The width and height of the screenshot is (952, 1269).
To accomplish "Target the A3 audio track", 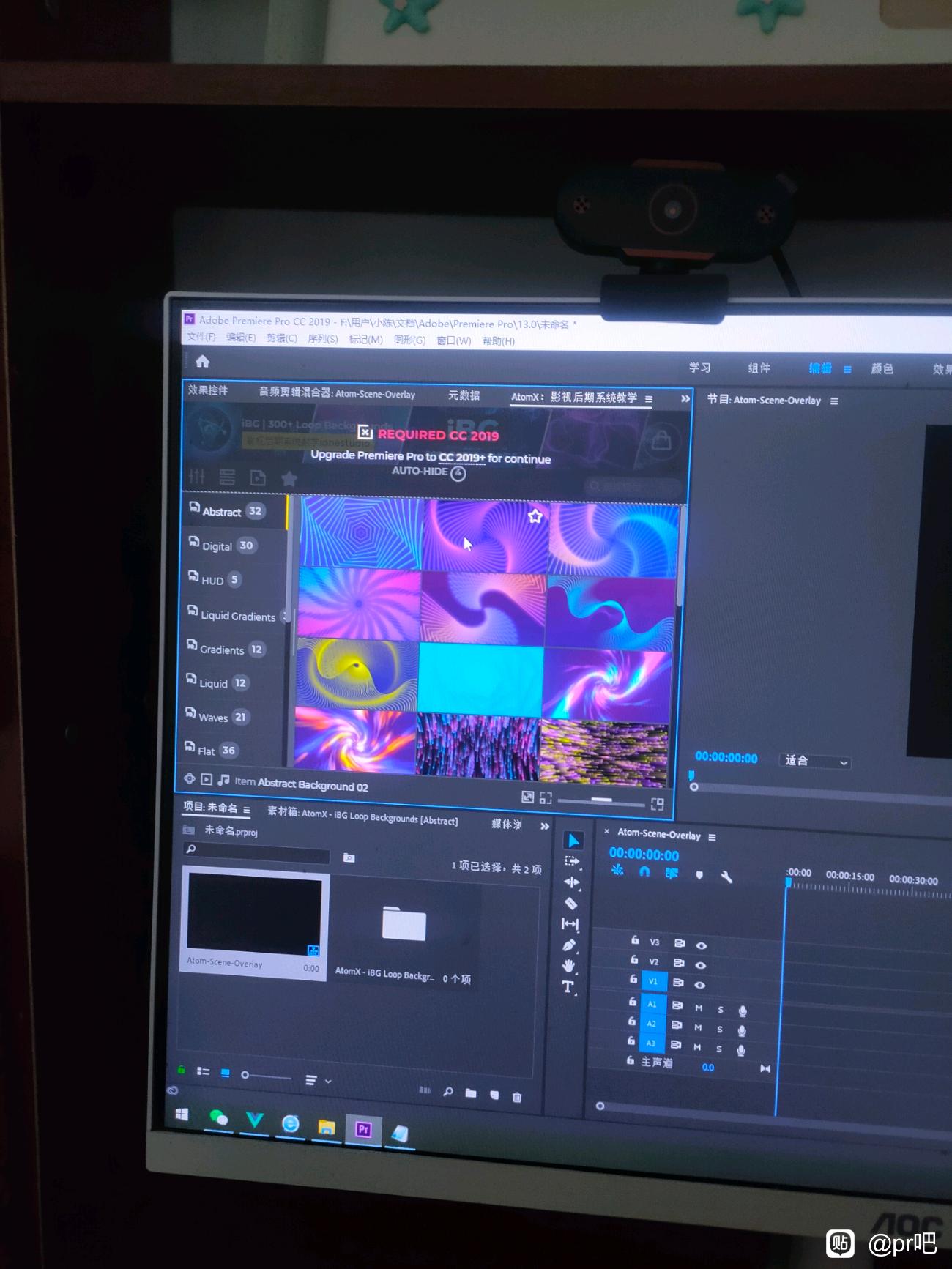I will click(650, 1043).
